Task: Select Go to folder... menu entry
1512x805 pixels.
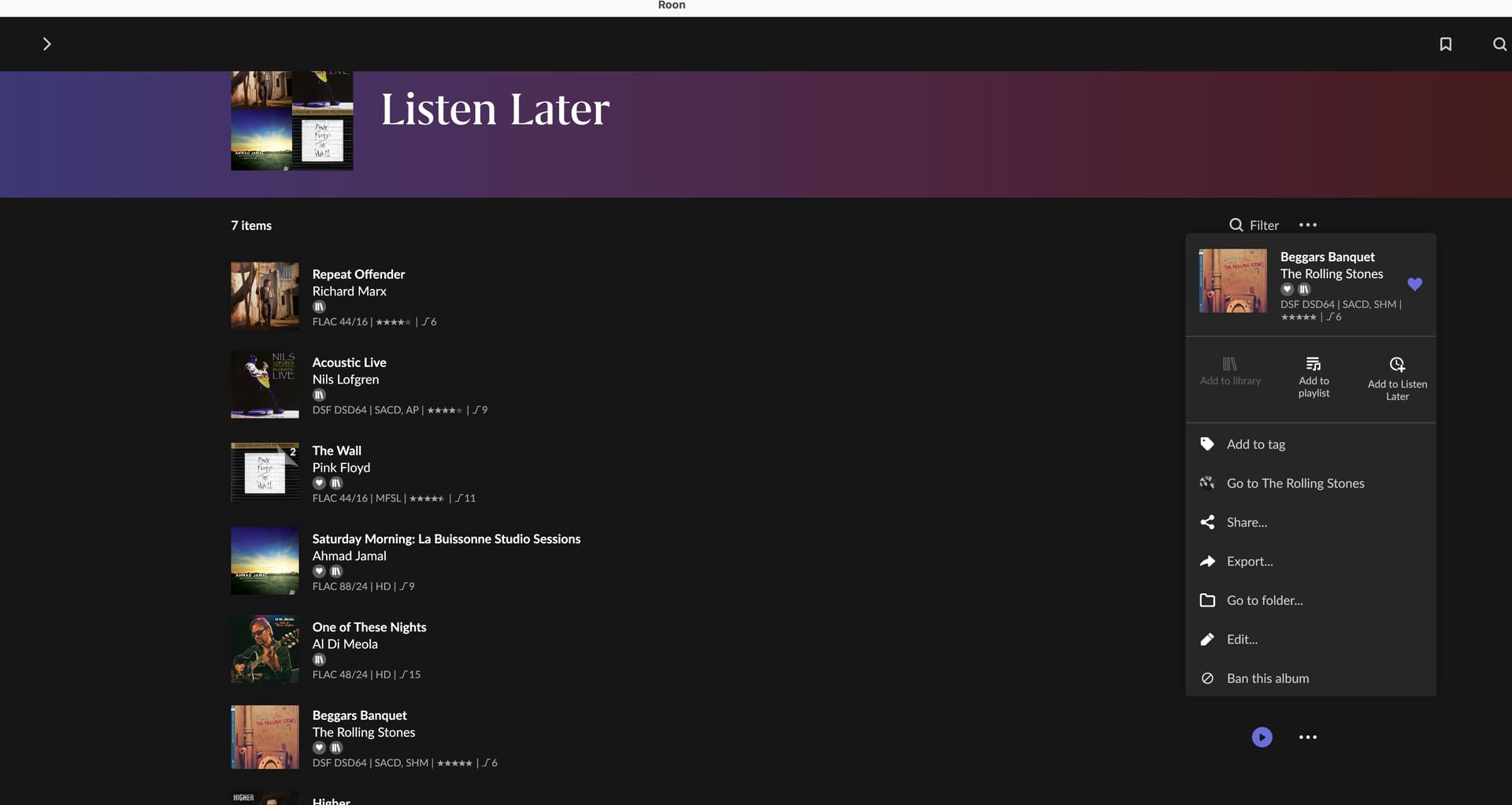Action: tap(1310, 600)
